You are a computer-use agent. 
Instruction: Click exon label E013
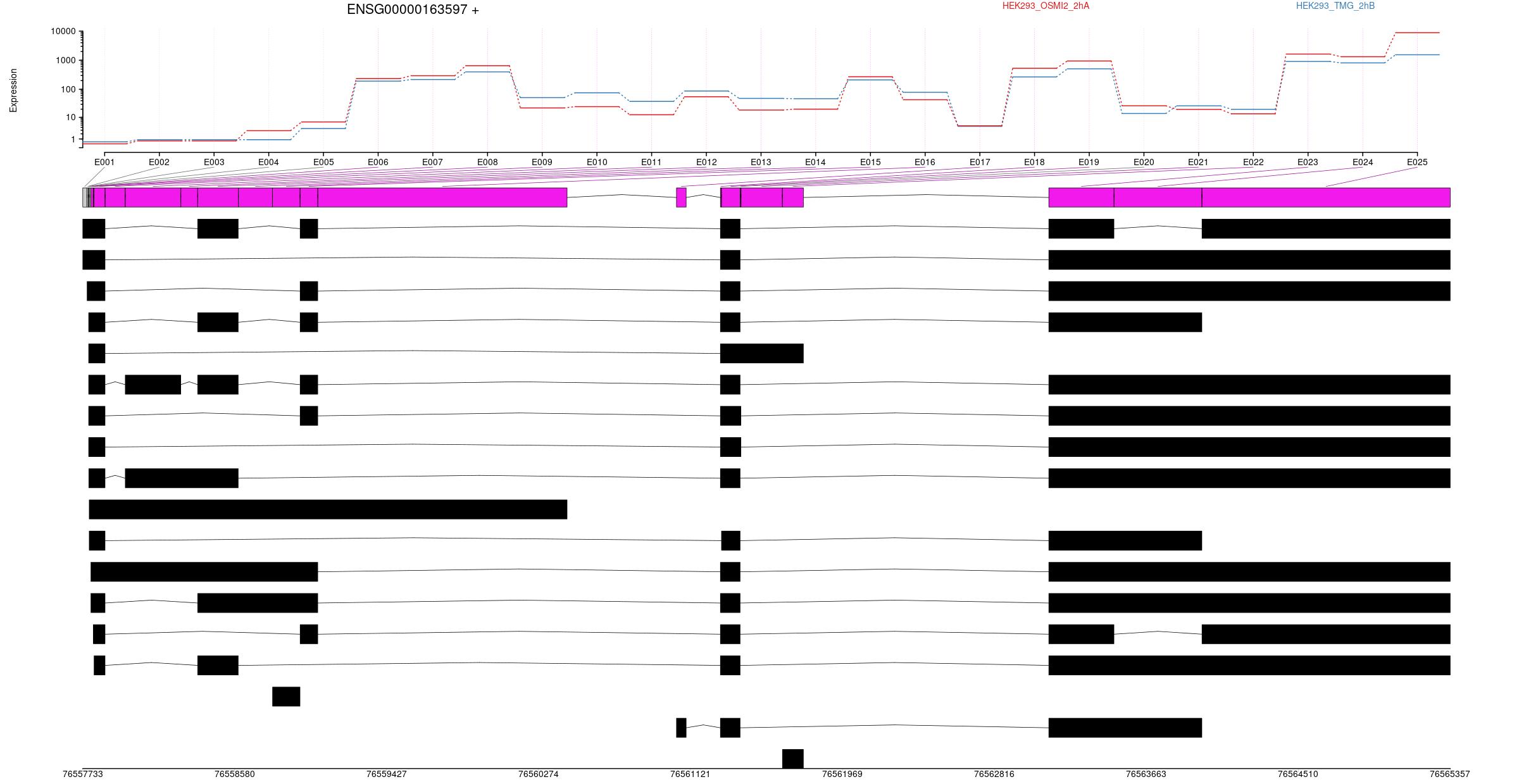tap(761, 162)
